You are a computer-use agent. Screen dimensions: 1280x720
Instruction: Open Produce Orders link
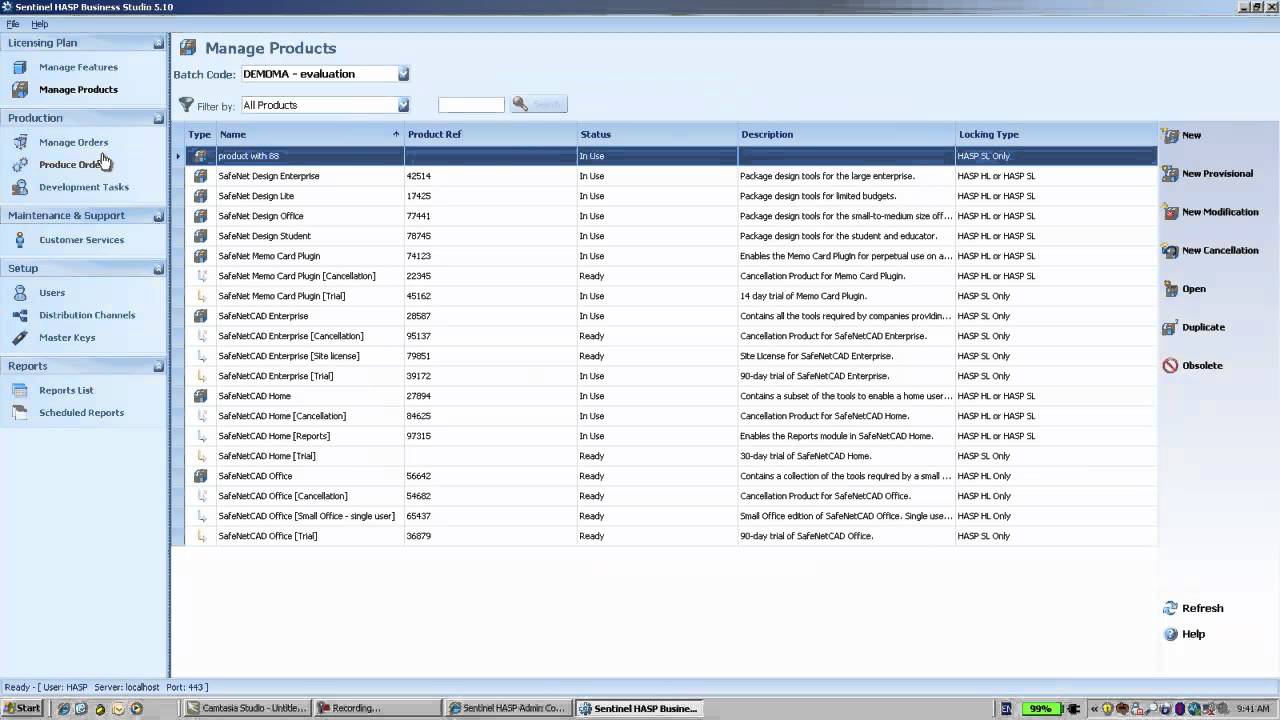pyautogui.click(x=72, y=165)
